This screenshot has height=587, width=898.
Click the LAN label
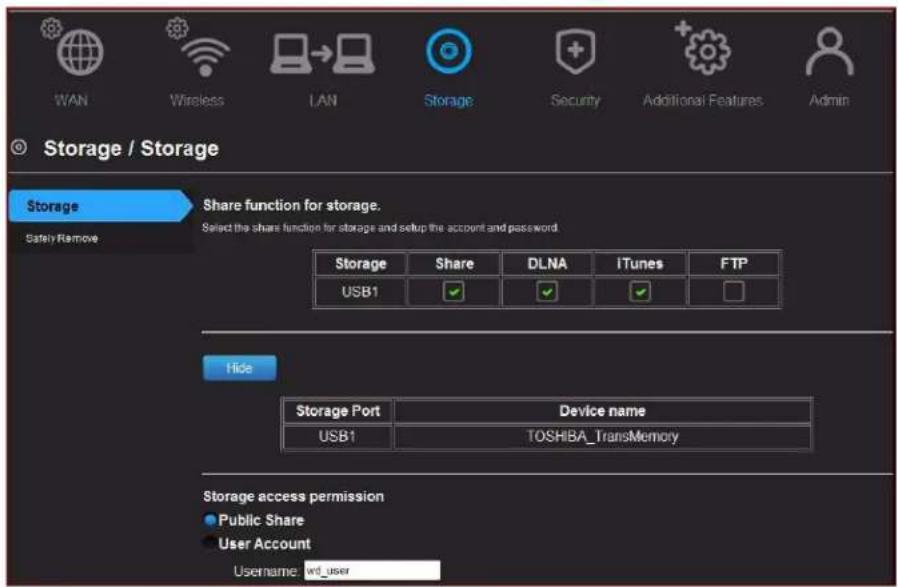pos(323,101)
